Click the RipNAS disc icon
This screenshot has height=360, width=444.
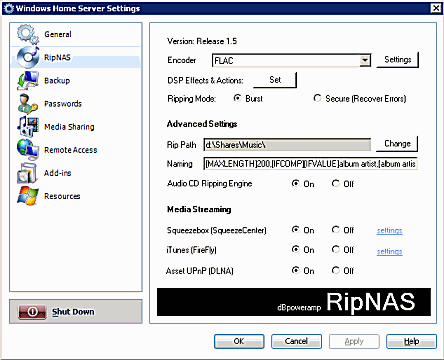click(x=28, y=57)
